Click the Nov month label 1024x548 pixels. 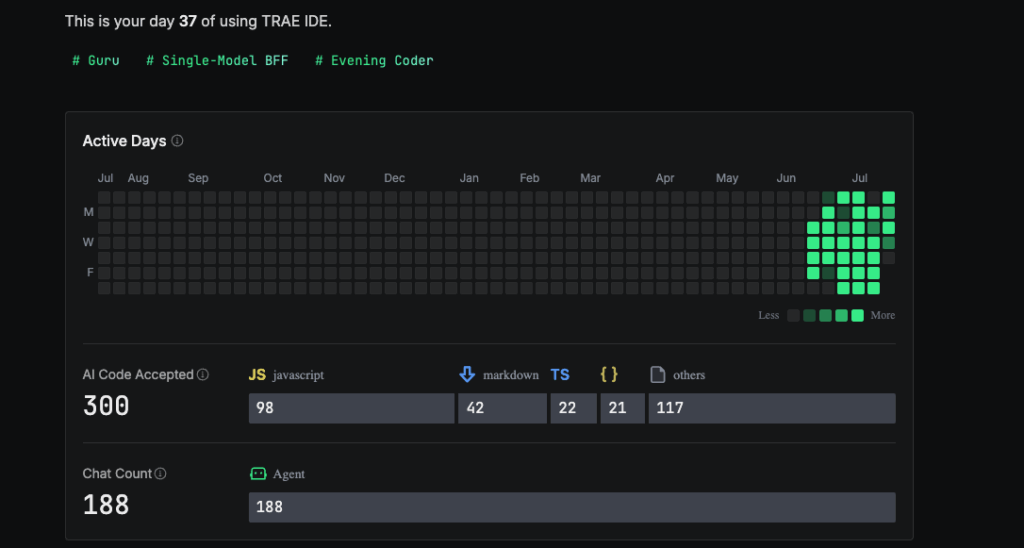(334, 178)
